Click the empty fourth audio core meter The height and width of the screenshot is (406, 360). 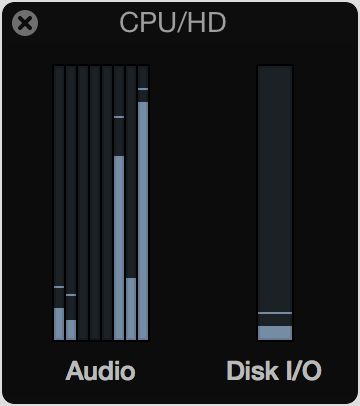click(x=95, y=203)
